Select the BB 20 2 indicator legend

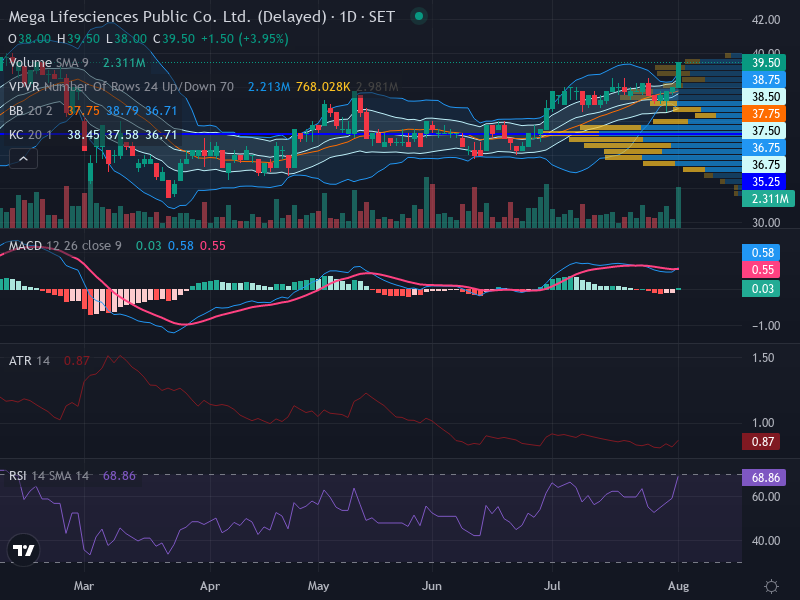point(31,111)
